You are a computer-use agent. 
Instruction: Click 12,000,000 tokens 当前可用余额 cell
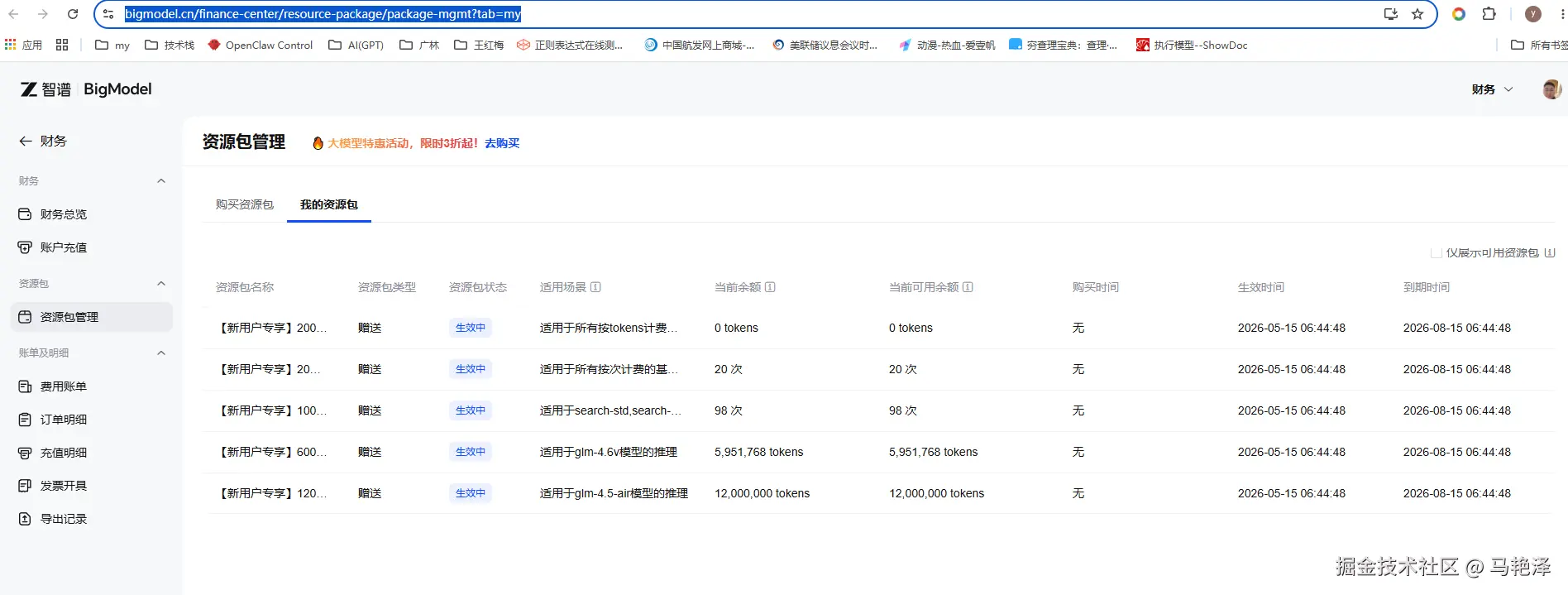pos(936,493)
